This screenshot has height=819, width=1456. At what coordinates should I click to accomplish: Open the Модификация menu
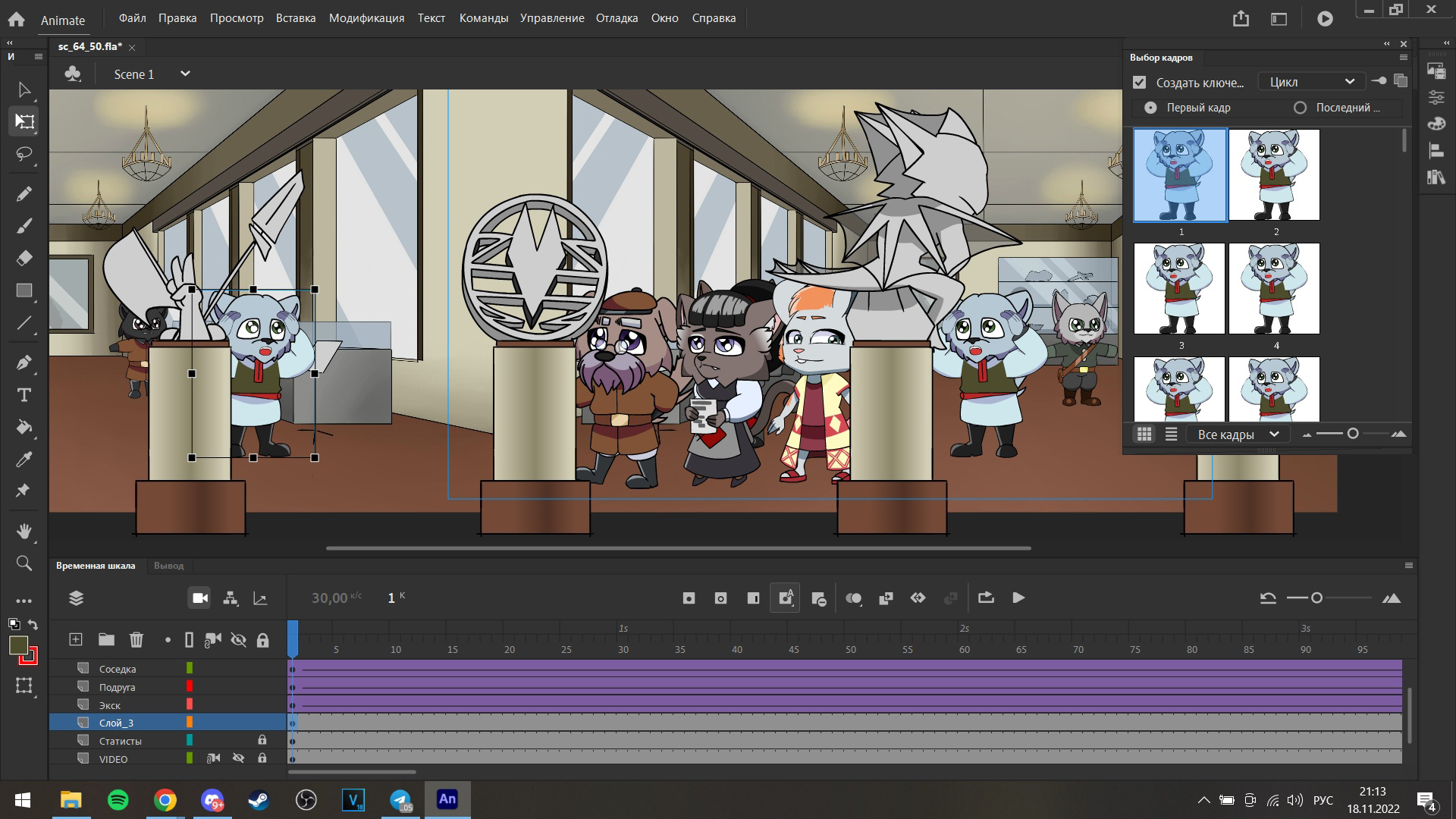click(x=366, y=18)
